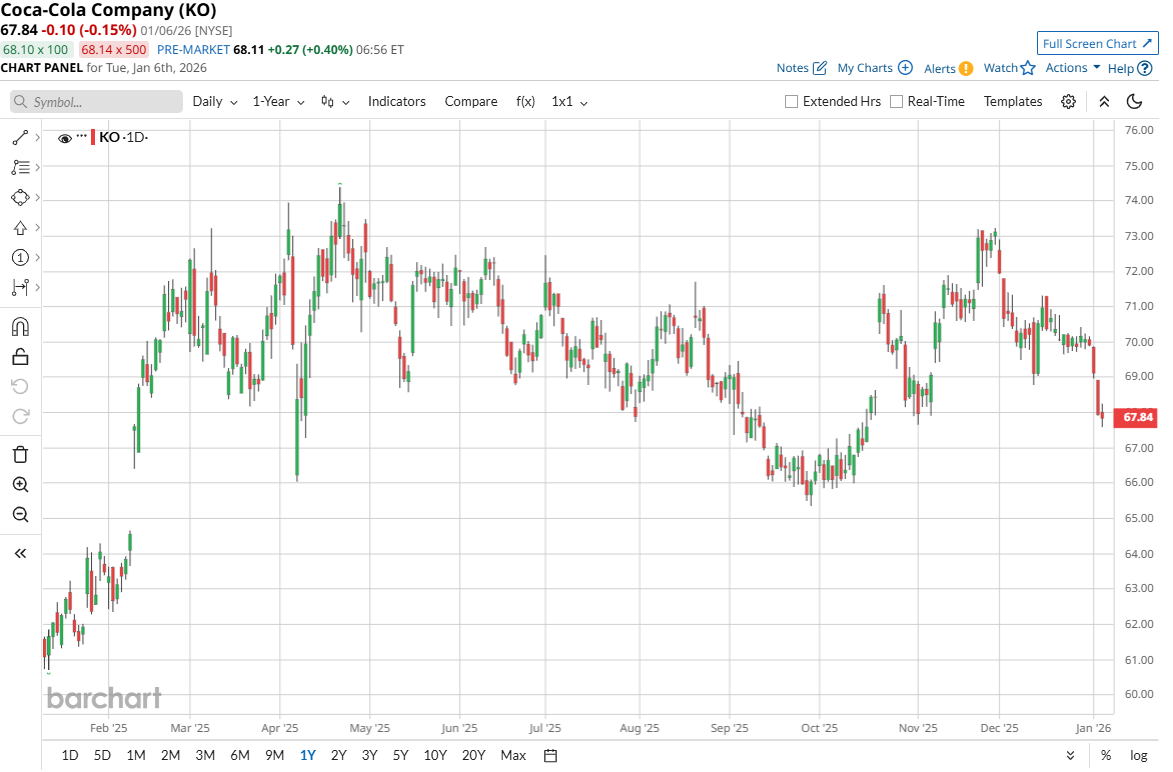Collapse chart header with double up arrows
This screenshot has width=1173, height=772.
1104,102
